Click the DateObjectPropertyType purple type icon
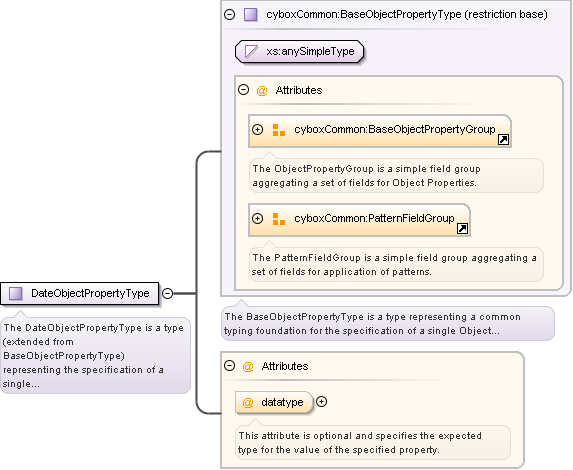The height and width of the screenshot is (470, 573). pyautogui.click(x=16, y=293)
